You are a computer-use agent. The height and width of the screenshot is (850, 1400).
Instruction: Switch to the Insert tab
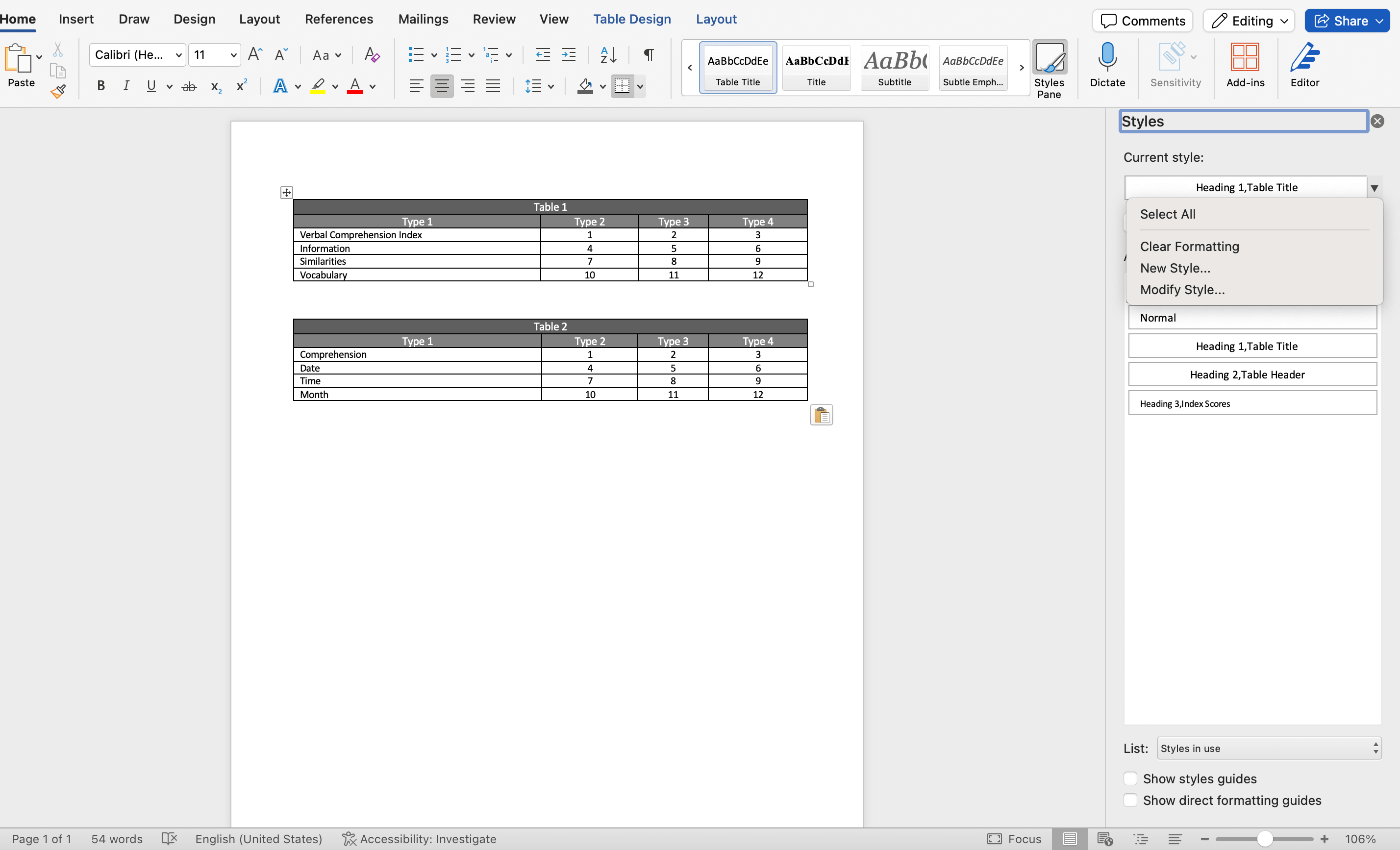76,19
